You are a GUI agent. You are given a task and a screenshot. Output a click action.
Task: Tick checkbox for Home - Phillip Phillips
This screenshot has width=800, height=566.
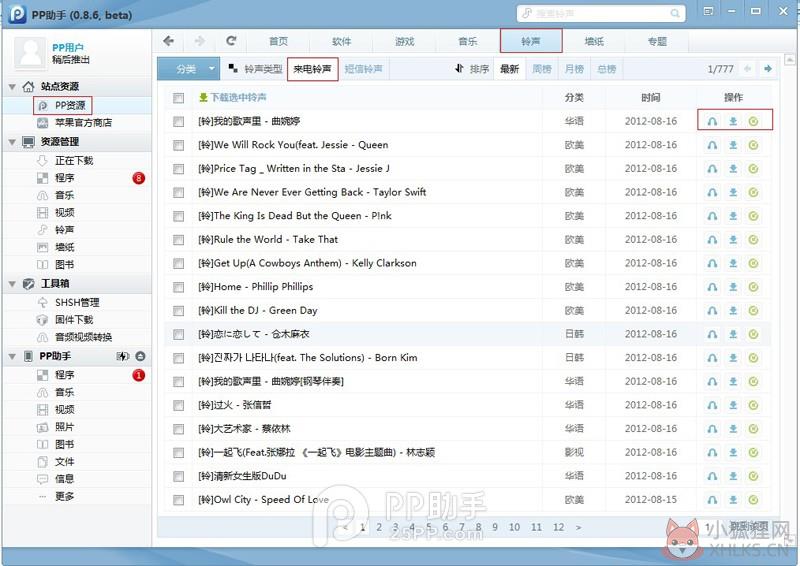178,287
